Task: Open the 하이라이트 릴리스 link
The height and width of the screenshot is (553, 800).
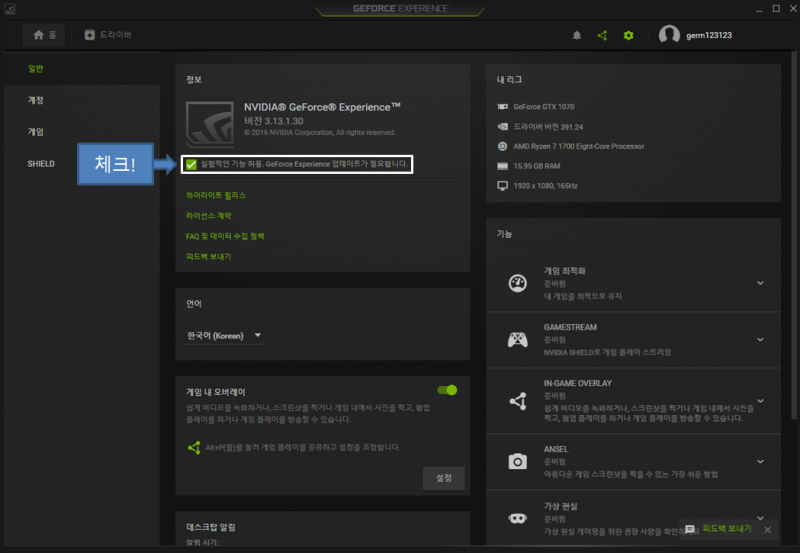Action: [x=216, y=195]
